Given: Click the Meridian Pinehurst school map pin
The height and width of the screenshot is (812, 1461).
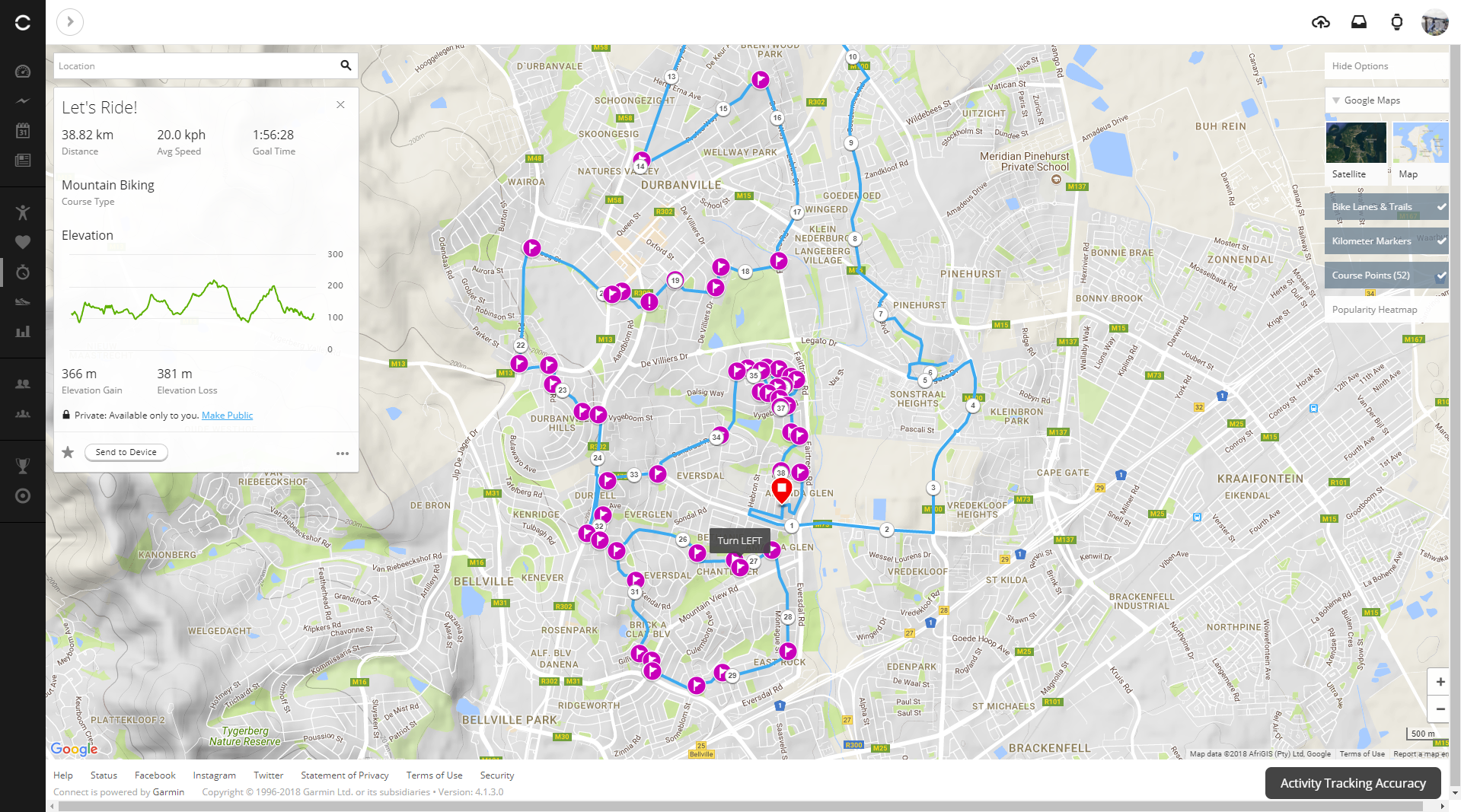Looking at the screenshot, I should pos(1056,180).
